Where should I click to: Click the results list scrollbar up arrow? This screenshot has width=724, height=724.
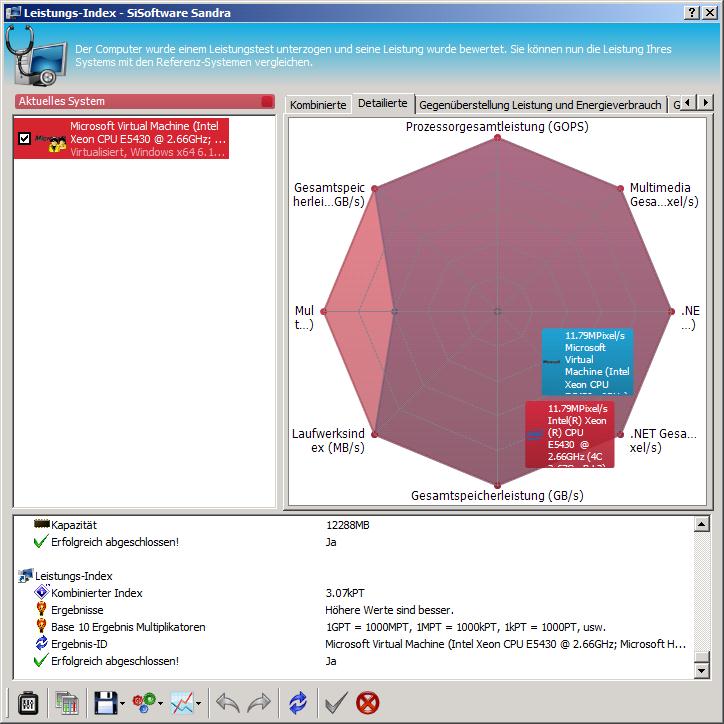tap(701, 524)
